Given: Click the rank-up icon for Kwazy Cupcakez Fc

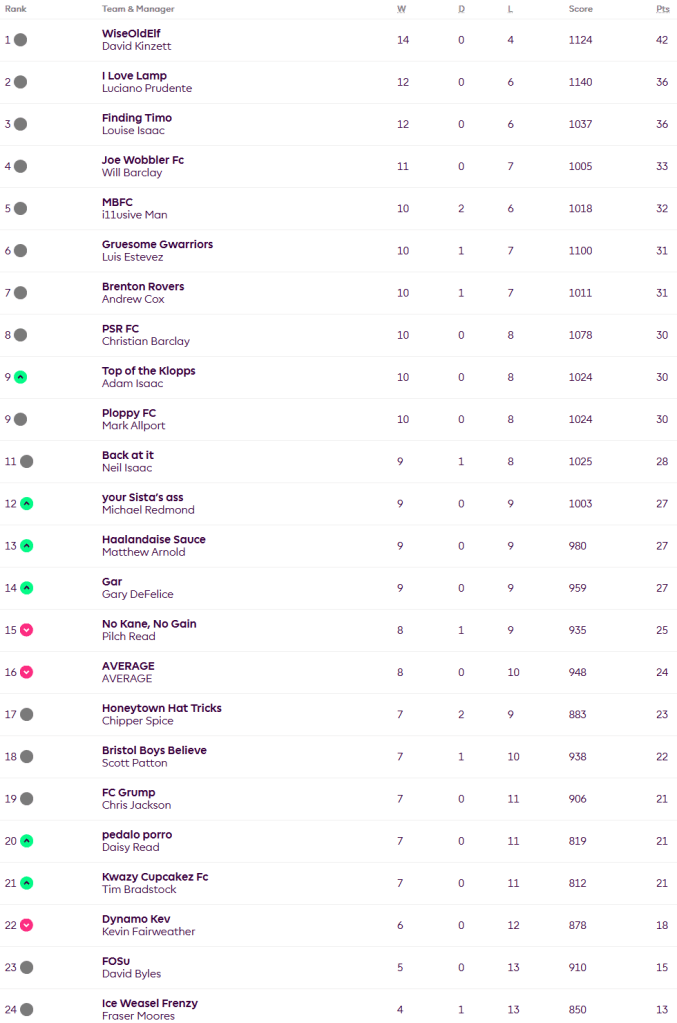Looking at the screenshot, I should [27, 883].
